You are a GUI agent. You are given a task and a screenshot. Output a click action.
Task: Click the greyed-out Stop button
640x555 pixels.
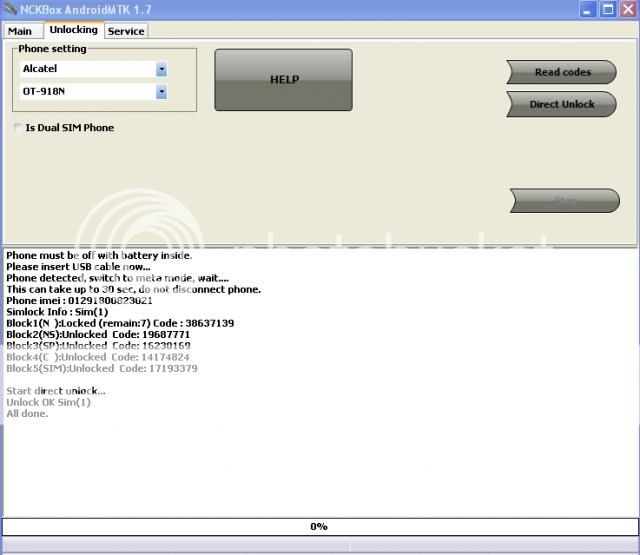pos(564,201)
